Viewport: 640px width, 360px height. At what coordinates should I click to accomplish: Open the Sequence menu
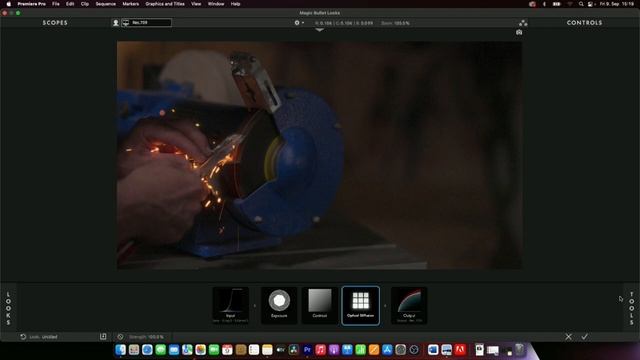pyautogui.click(x=105, y=4)
